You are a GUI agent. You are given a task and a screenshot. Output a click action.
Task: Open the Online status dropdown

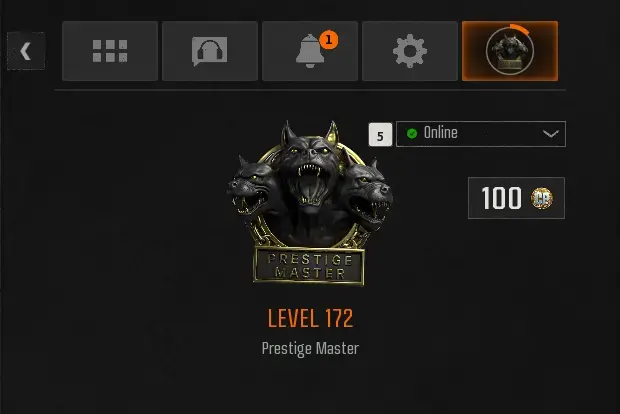(x=481, y=134)
